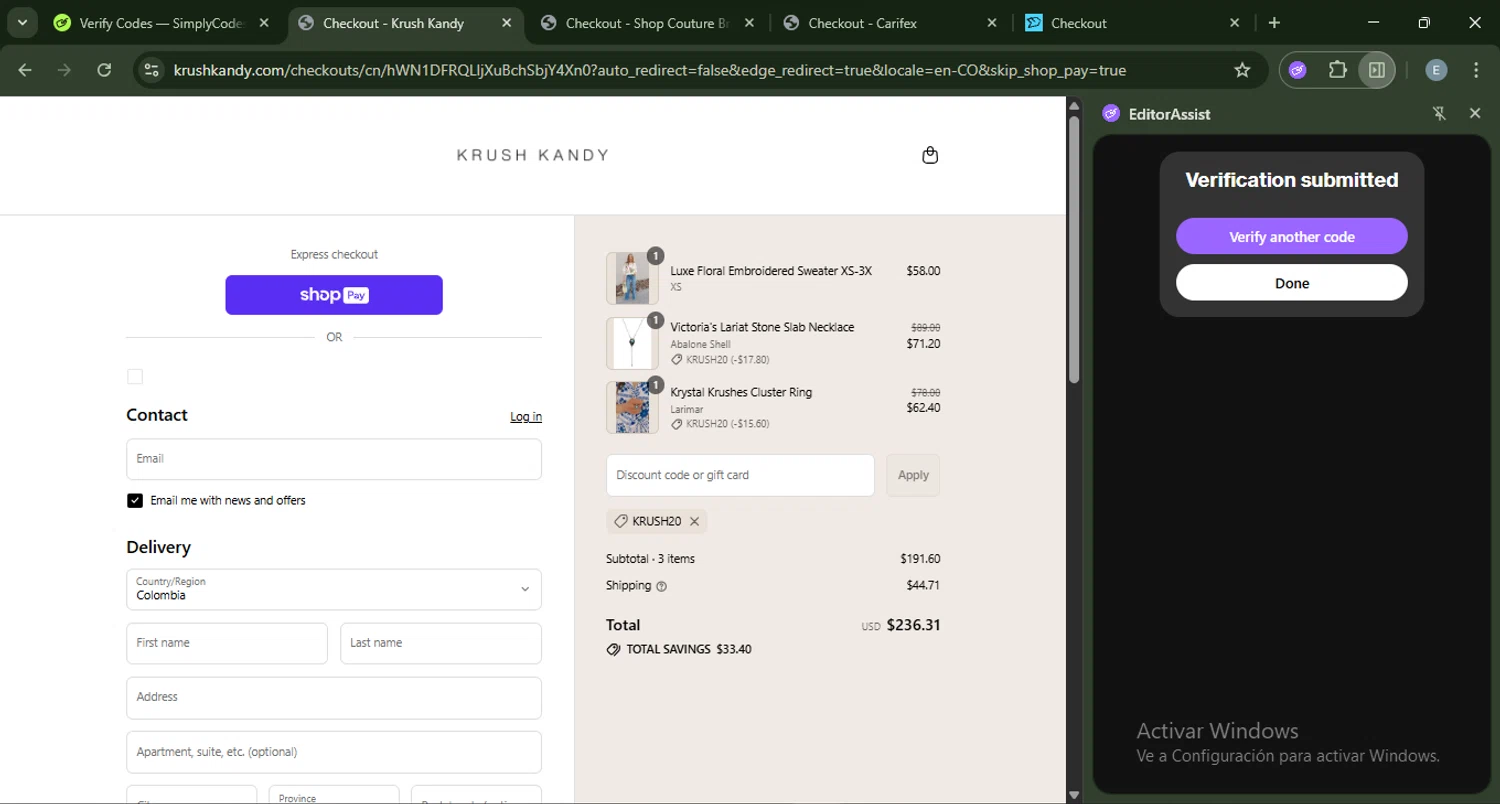
Task: Click the Log in link
Action: point(526,417)
